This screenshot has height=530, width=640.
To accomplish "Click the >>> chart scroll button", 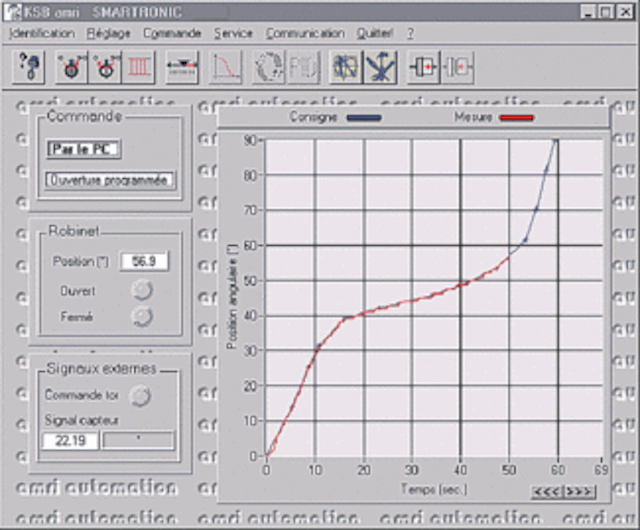I will tap(579, 492).
